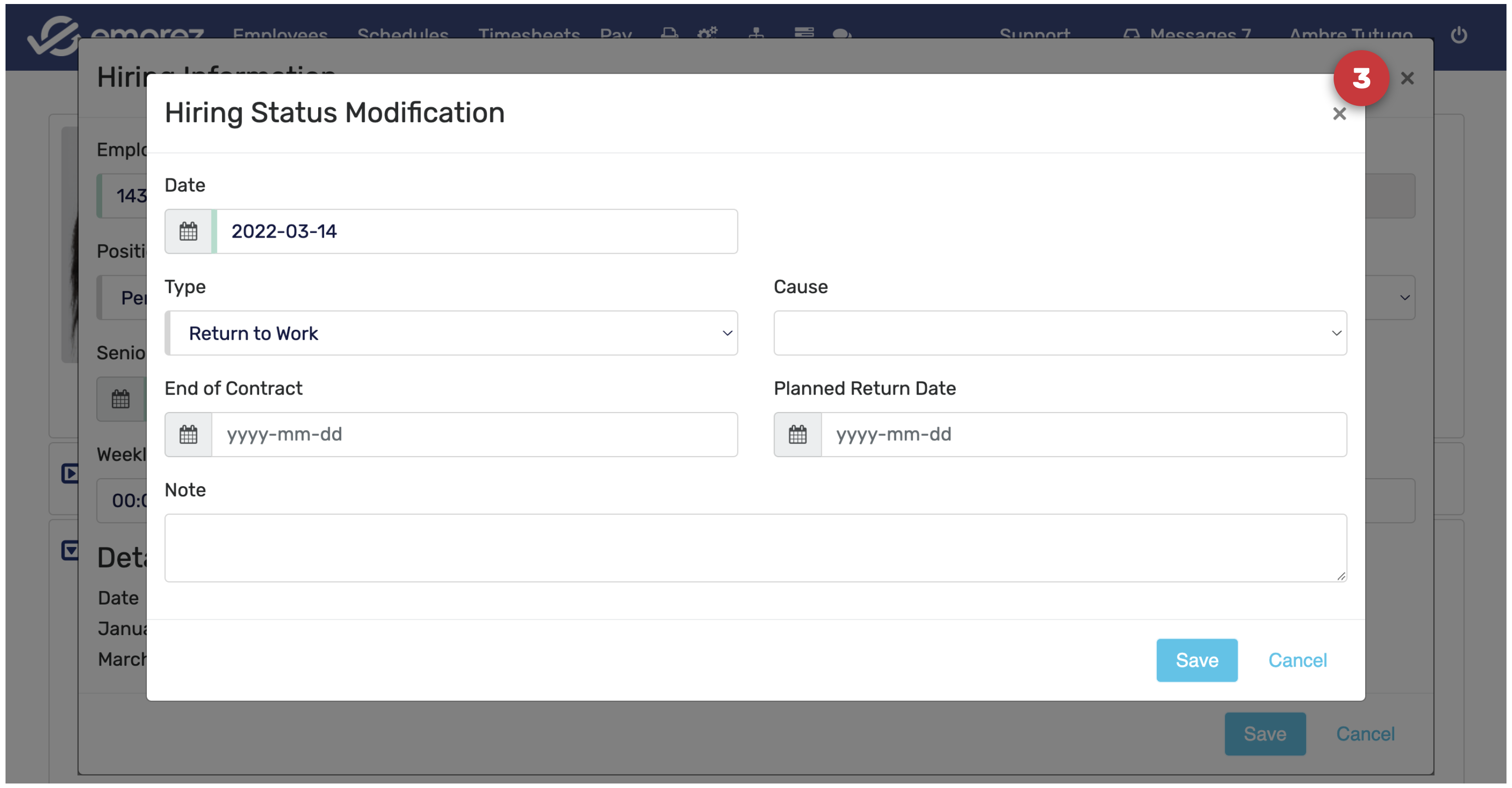Expand the Weekly section arrow toggle

(x=69, y=473)
